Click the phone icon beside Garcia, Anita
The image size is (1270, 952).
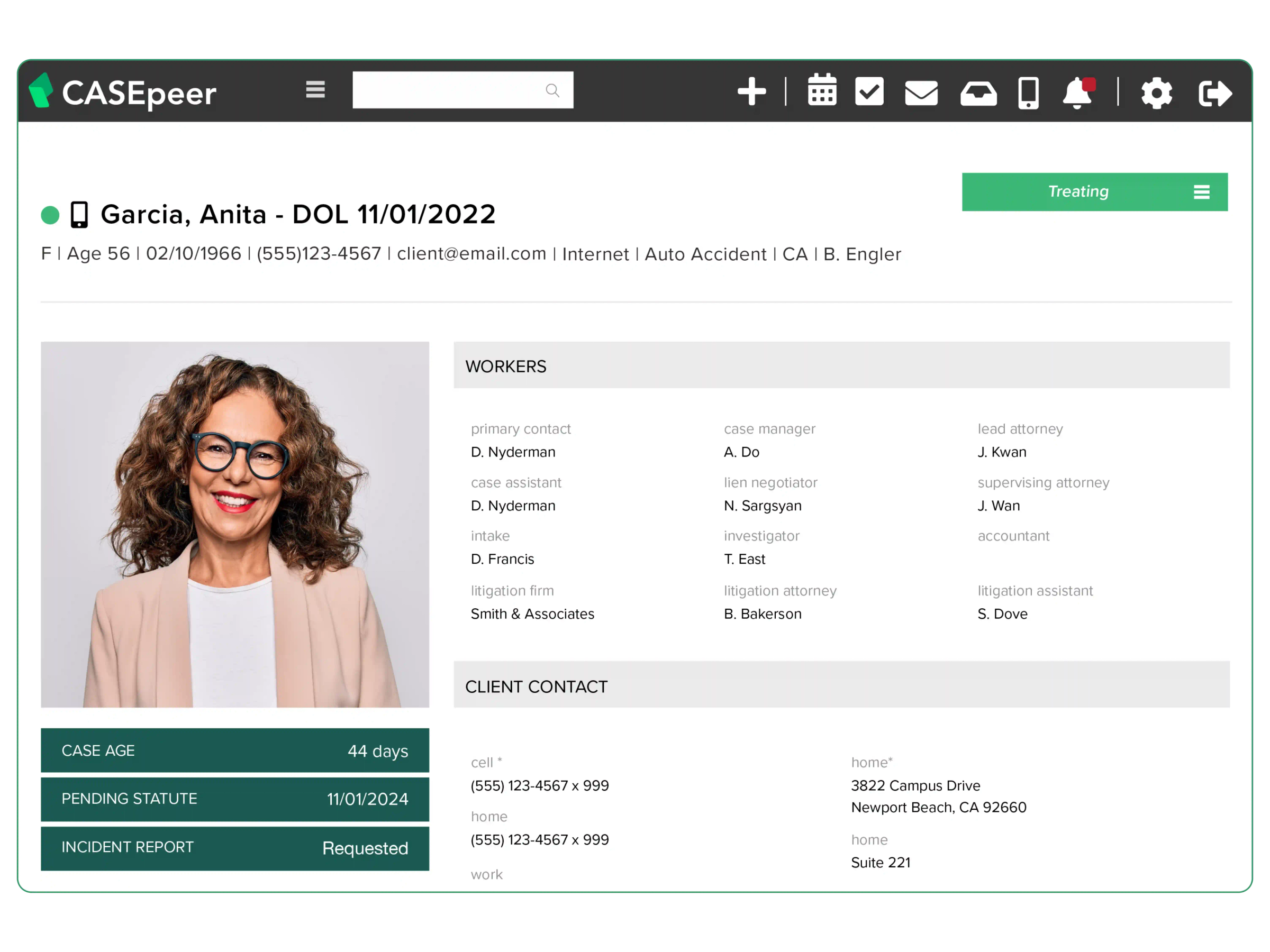[79, 214]
